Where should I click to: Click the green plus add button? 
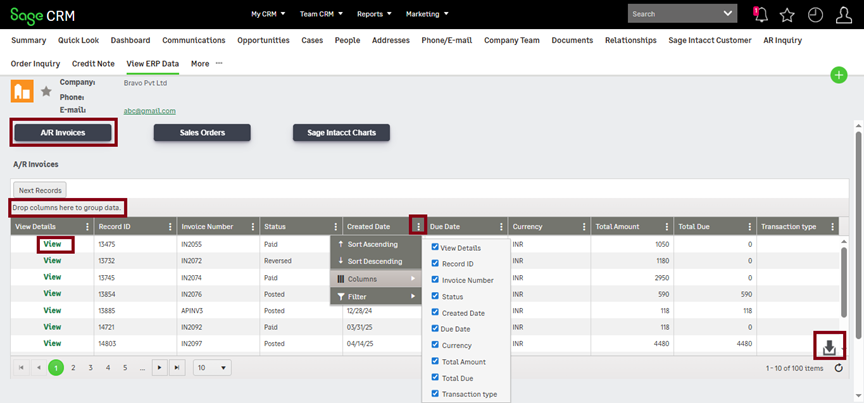[839, 76]
